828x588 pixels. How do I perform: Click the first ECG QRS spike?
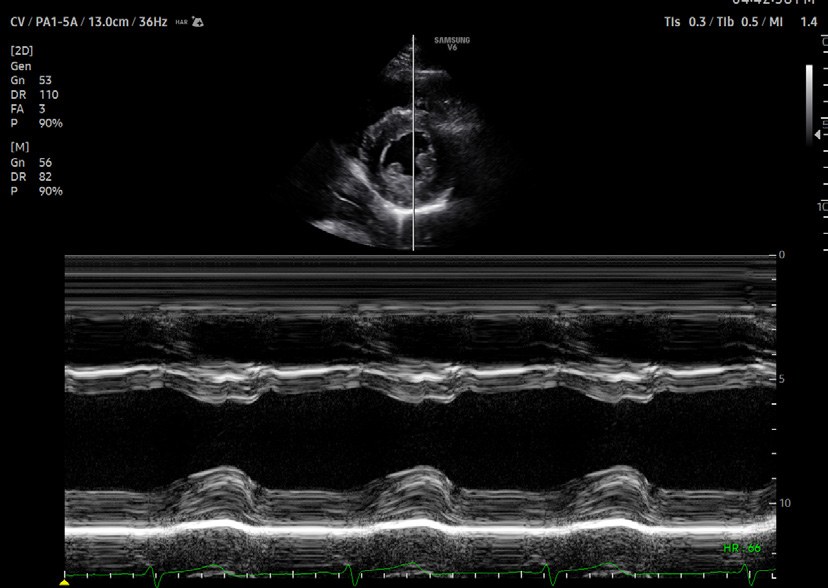(x=153, y=574)
